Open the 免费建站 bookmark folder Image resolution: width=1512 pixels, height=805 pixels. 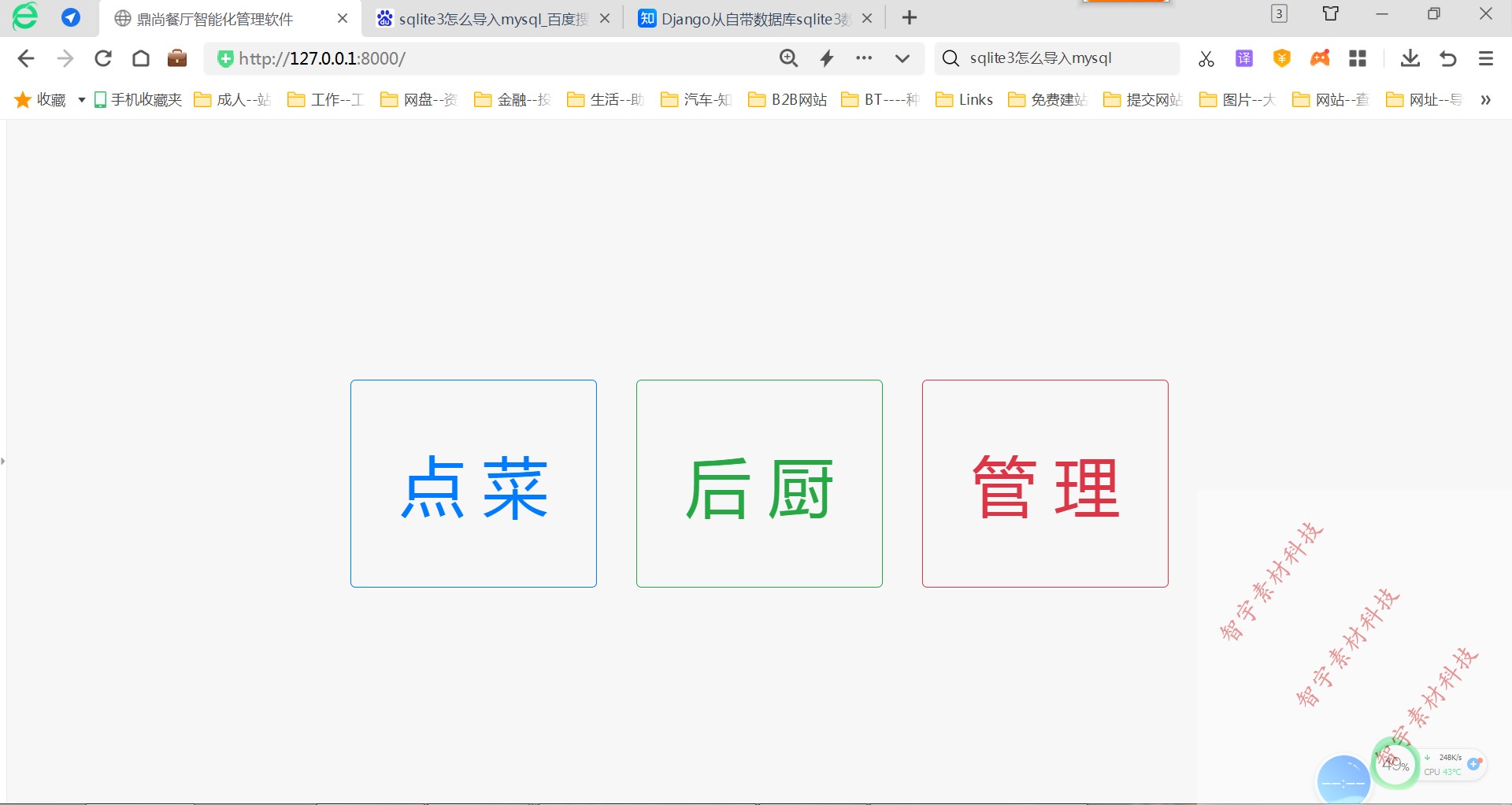pyautogui.click(x=1048, y=99)
